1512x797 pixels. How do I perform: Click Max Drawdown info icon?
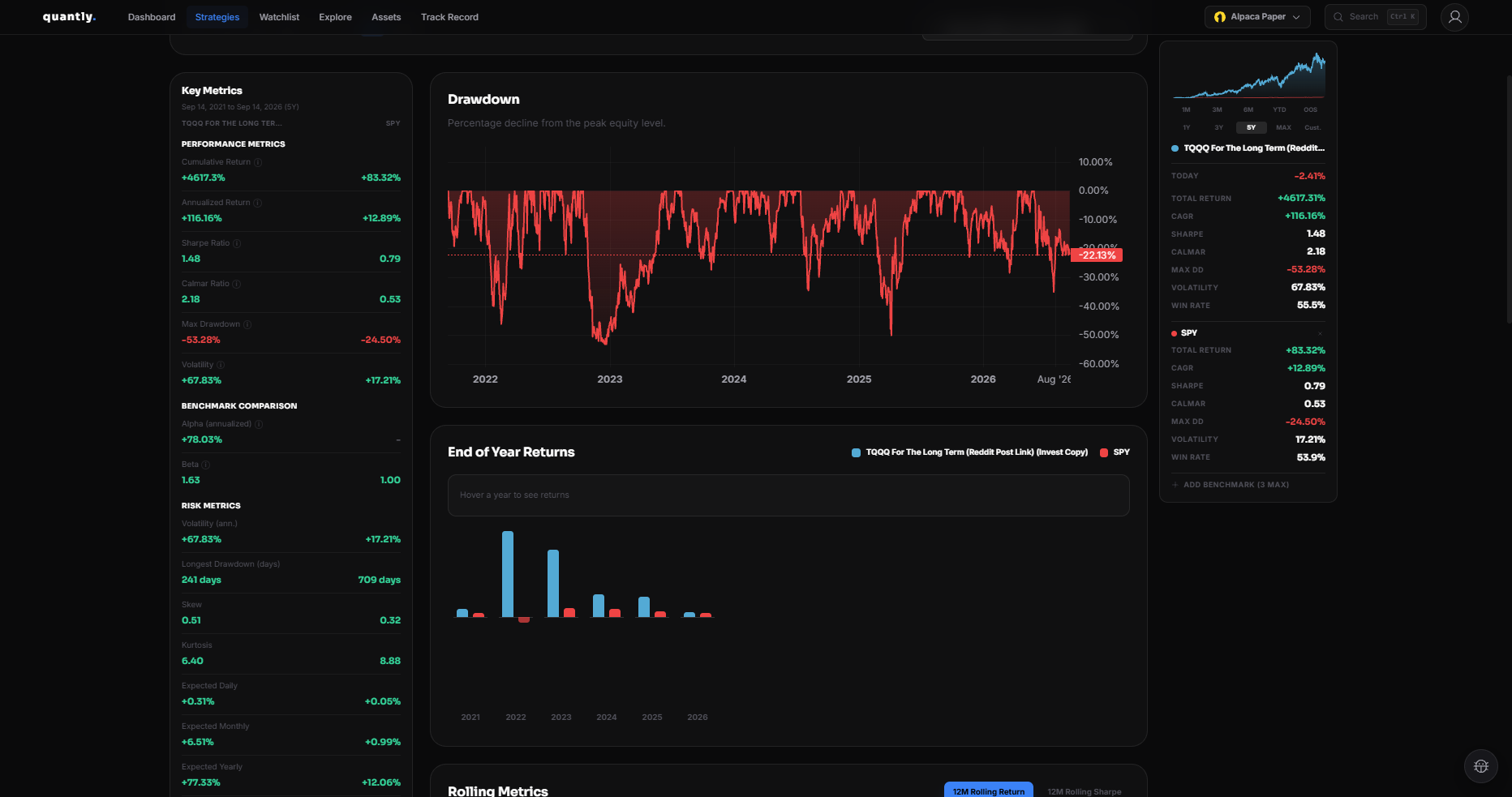(247, 324)
